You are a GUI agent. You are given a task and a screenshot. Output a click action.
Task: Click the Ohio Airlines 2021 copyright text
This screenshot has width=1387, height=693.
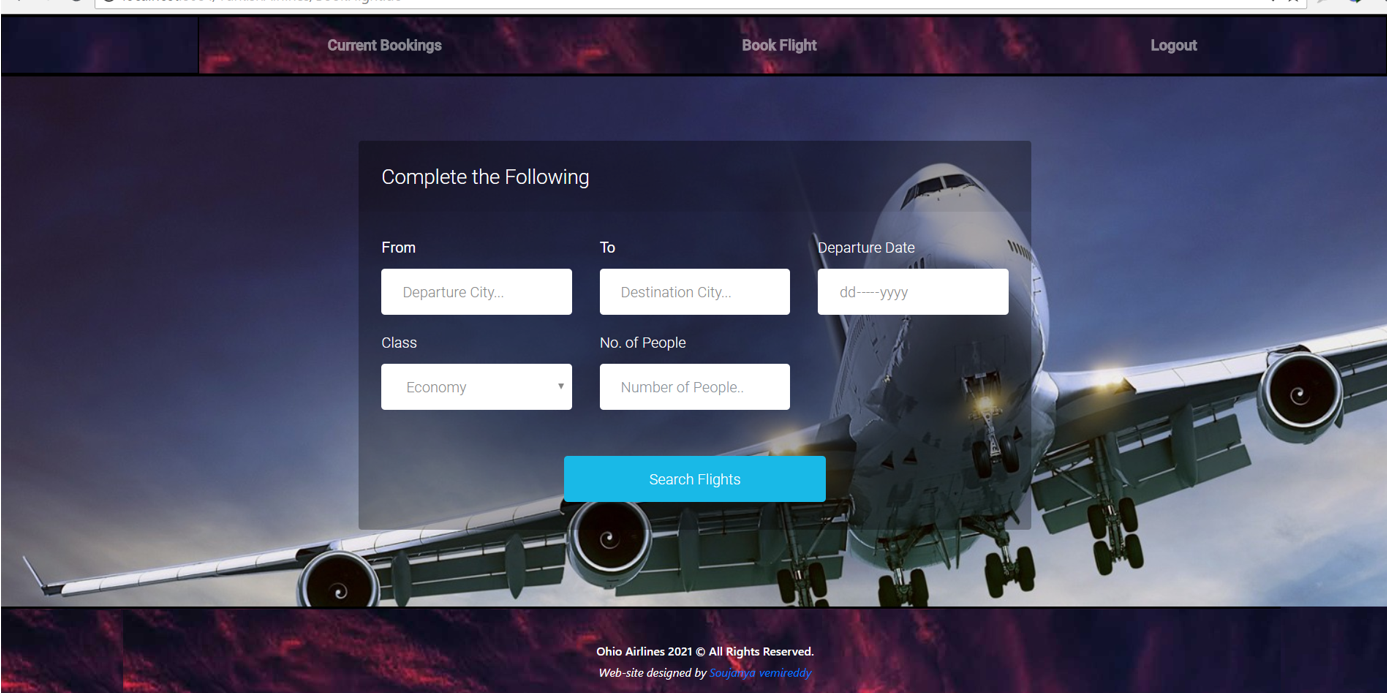[x=705, y=652]
